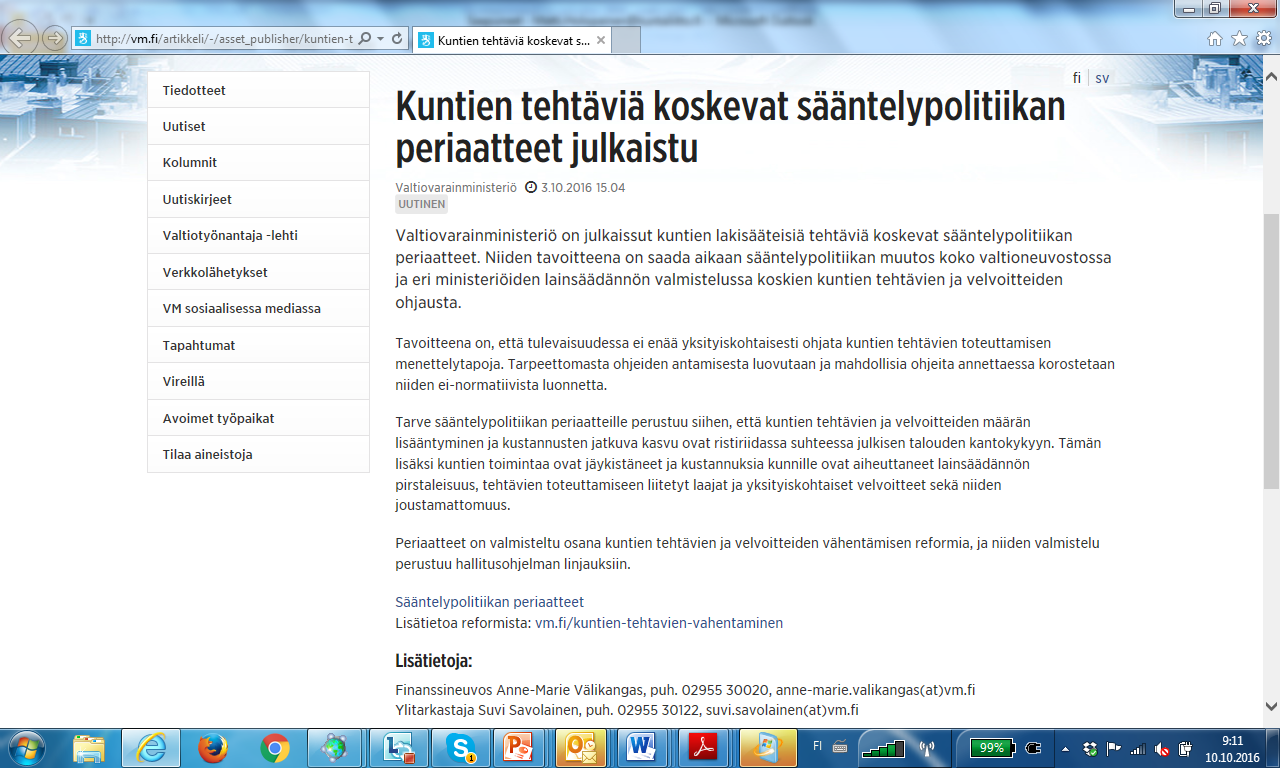Click the article headline text
This screenshot has height=768, width=1280.
click(x=731, y=128)
